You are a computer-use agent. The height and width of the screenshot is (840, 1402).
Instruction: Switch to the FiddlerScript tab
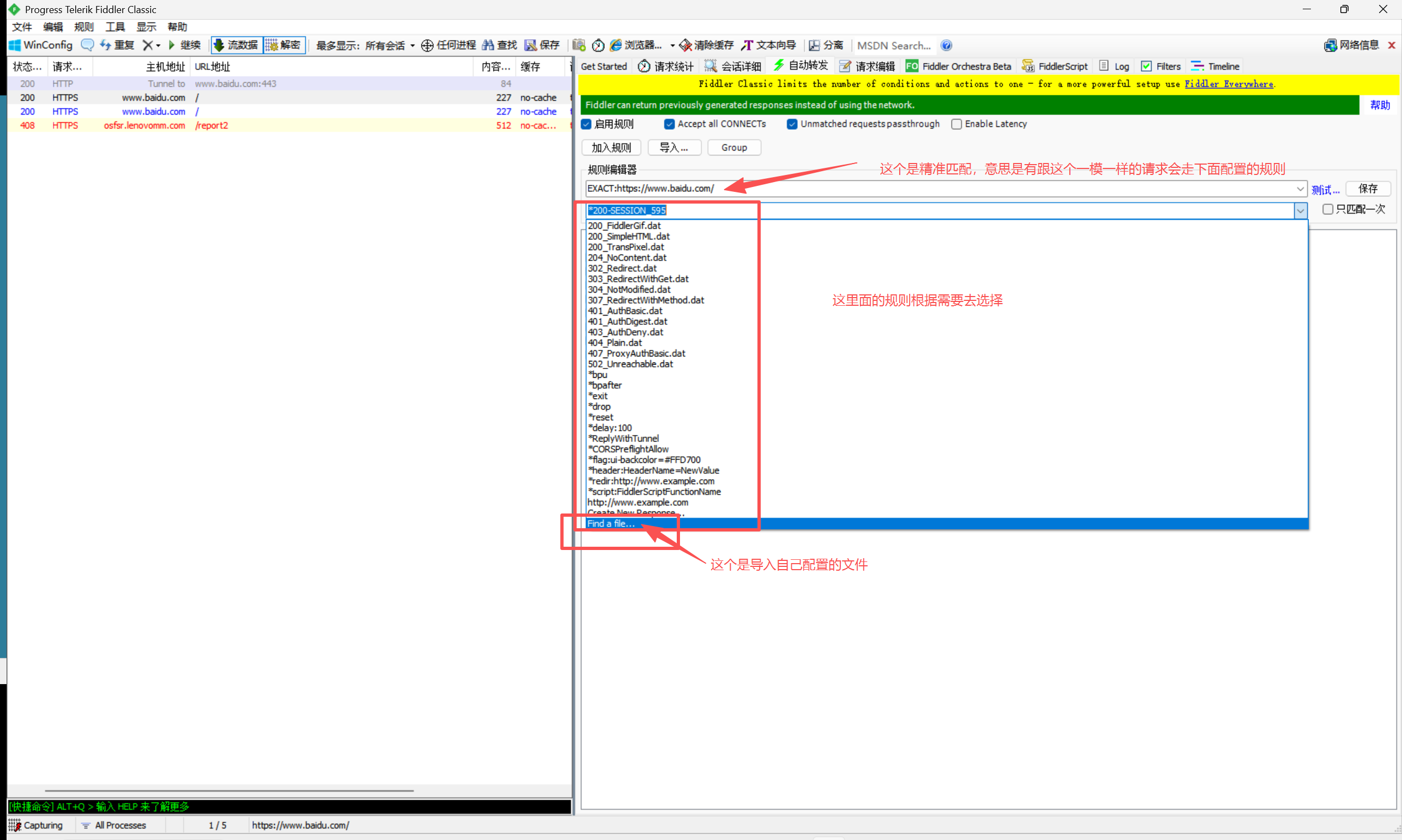point(1056,66)
